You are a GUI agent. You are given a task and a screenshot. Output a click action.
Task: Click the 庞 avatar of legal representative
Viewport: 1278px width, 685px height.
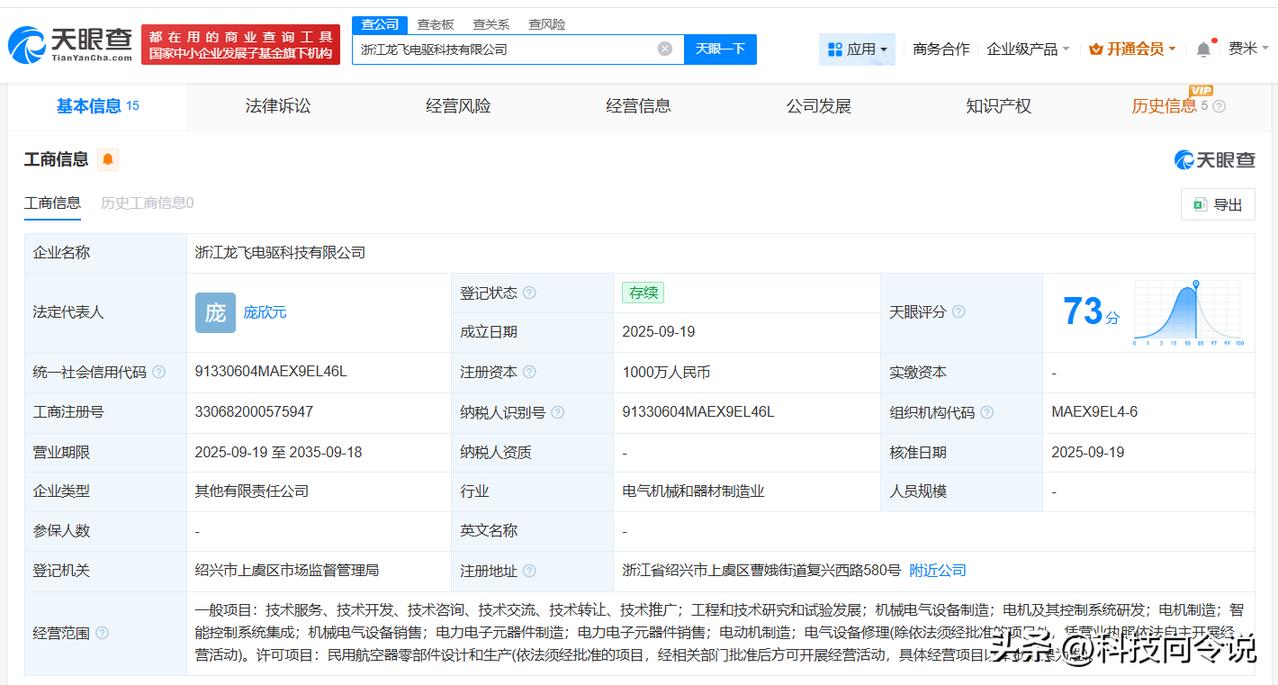[215, 312]
